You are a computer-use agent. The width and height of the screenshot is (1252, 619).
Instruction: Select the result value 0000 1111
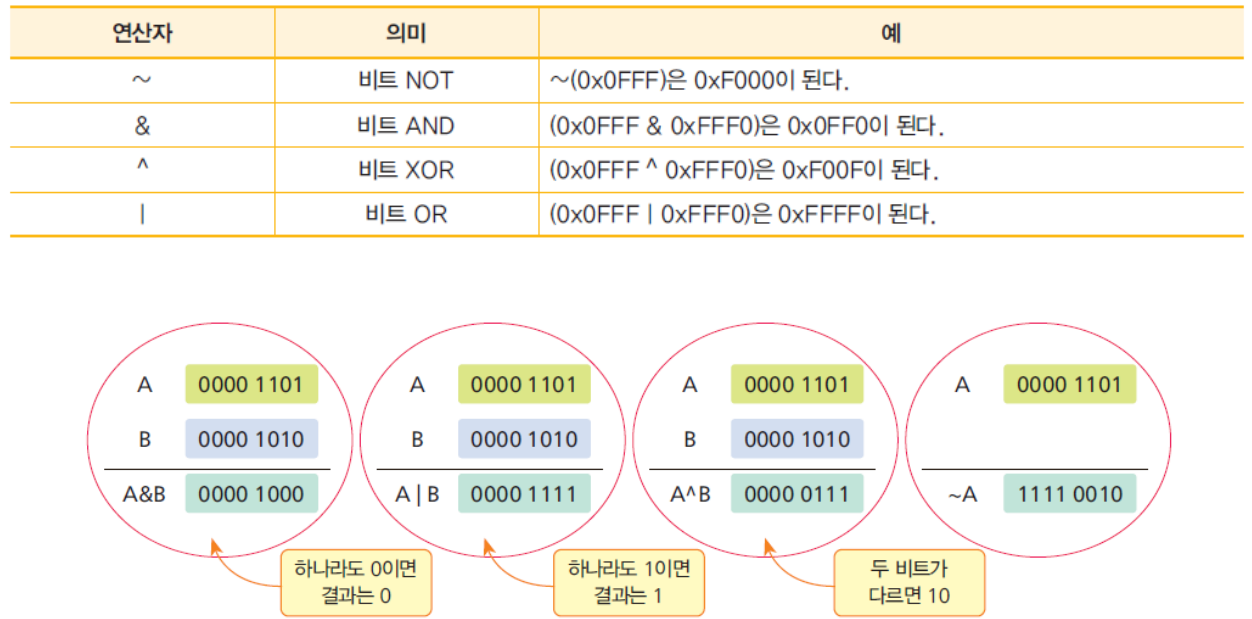tap(524, 493)
